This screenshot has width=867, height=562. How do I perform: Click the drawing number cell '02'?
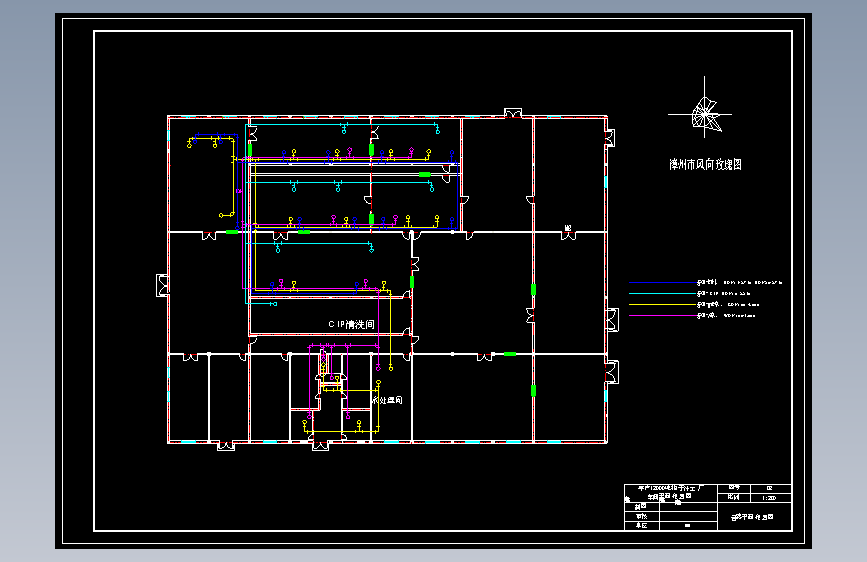click(x=769, y=488)
